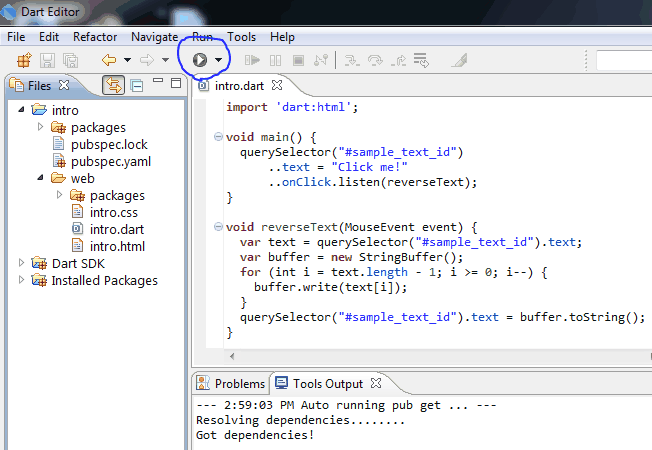This screenshot has width=652, height=450.
Task: Click Collapse All in Files view
Action: 137,85
